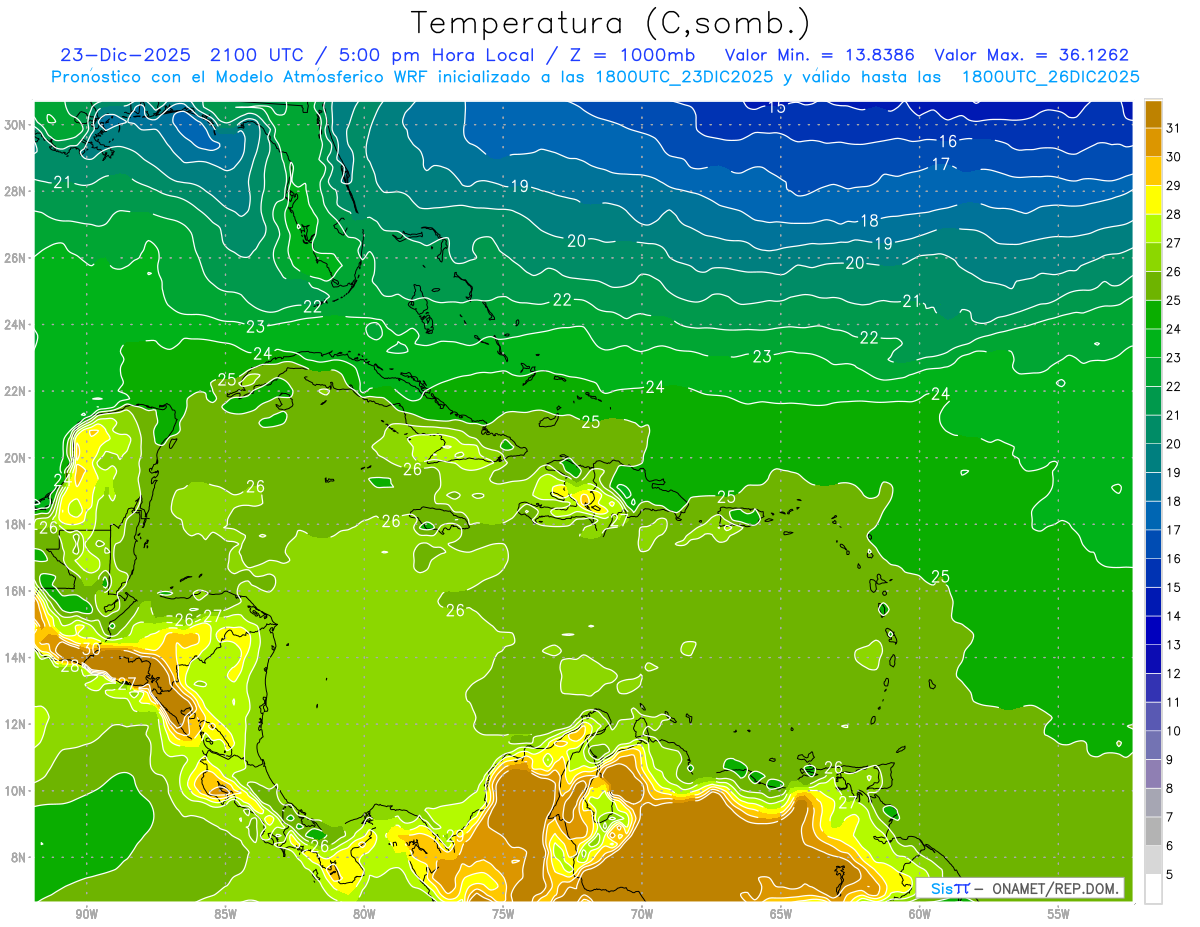Image resolution: width=1200 pixels, height=927 pixels.
Task: Click the '70W' longitude axis label
Action: (642, 914)
